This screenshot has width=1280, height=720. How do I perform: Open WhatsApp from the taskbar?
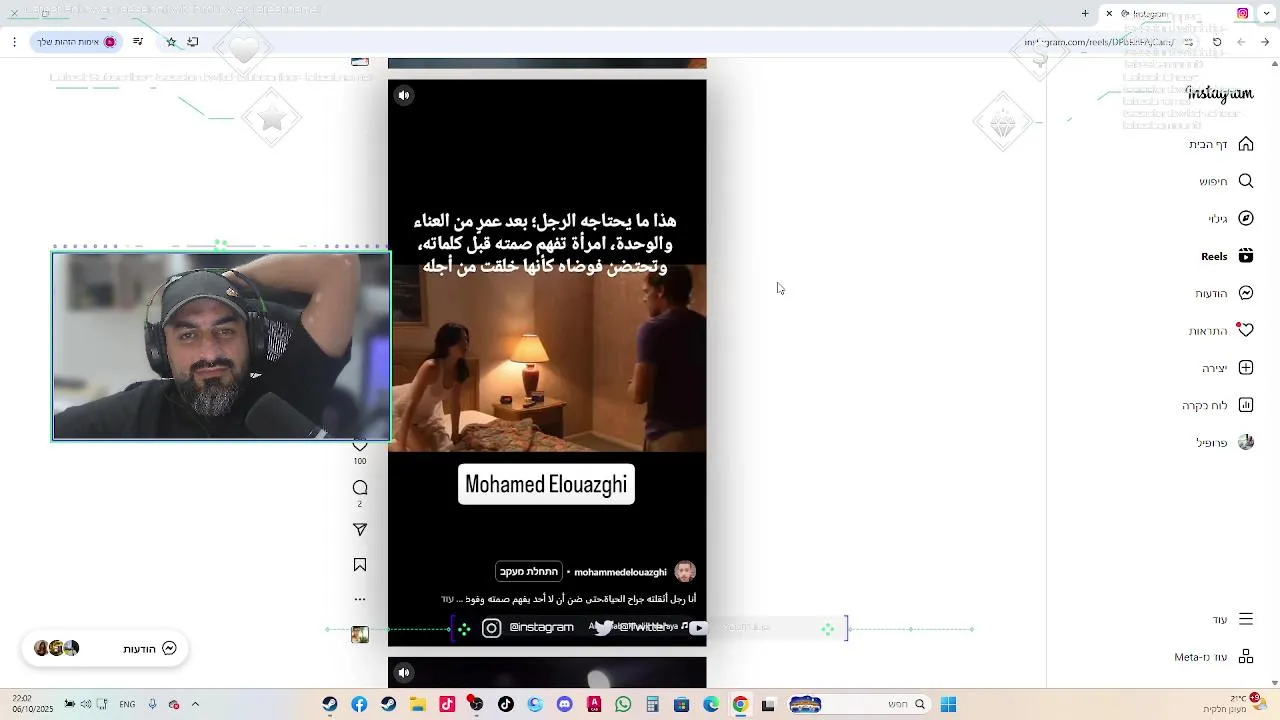[x=624, y=705]
